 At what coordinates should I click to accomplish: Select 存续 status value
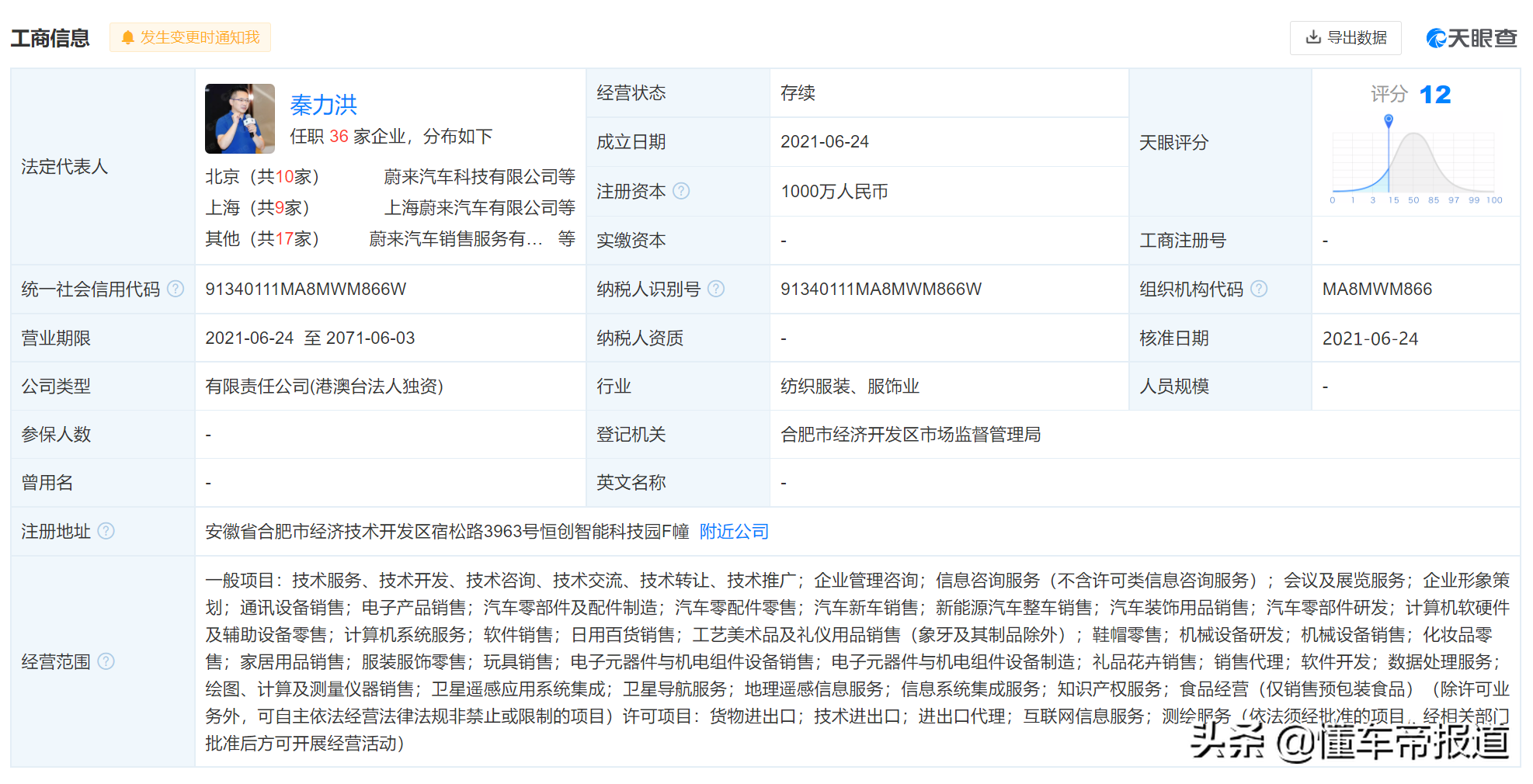click(x=798, y=93)
